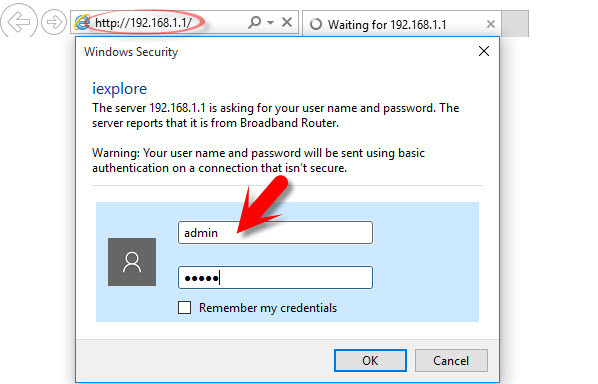Click the browser Forward arrow button
Image resolution: width=598 pixels, height=384 pixels.
coord(54,22)
